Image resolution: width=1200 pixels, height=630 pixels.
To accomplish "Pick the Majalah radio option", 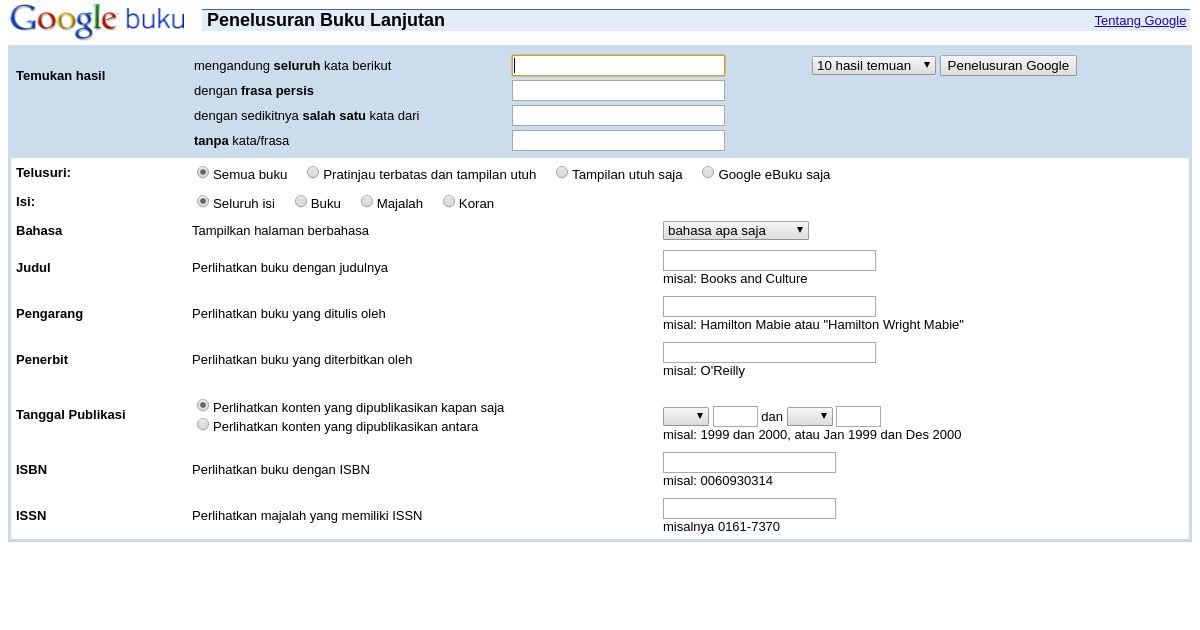I will click(x=367, y=202).
